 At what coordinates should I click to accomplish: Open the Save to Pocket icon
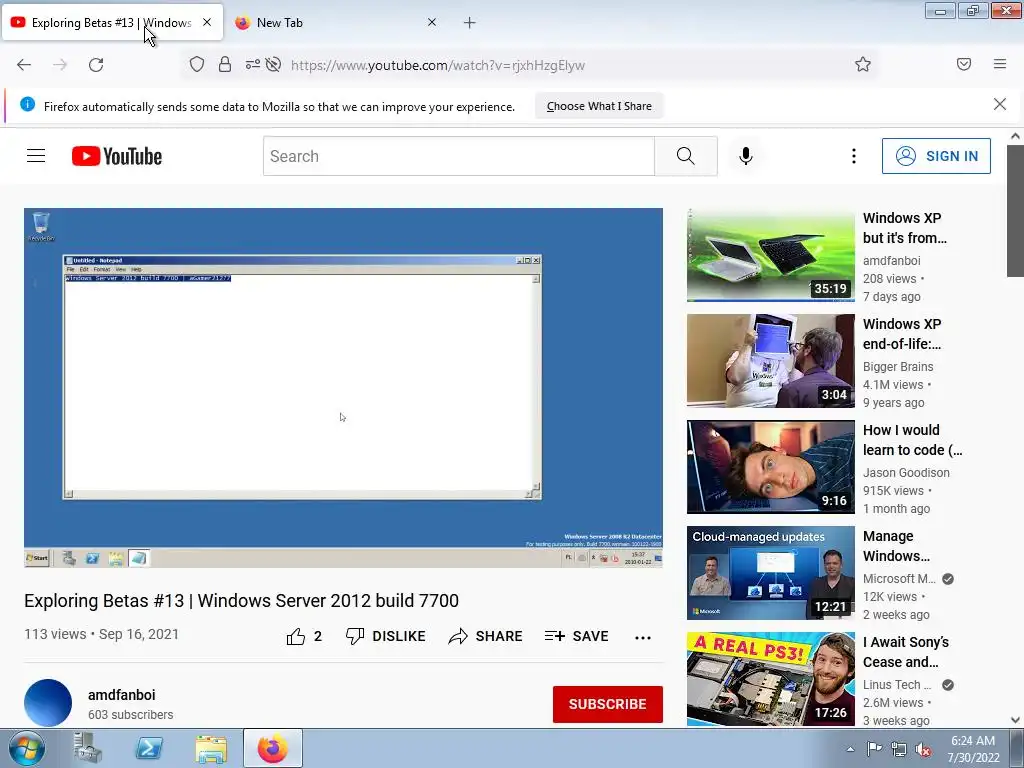tap(964, 64)
